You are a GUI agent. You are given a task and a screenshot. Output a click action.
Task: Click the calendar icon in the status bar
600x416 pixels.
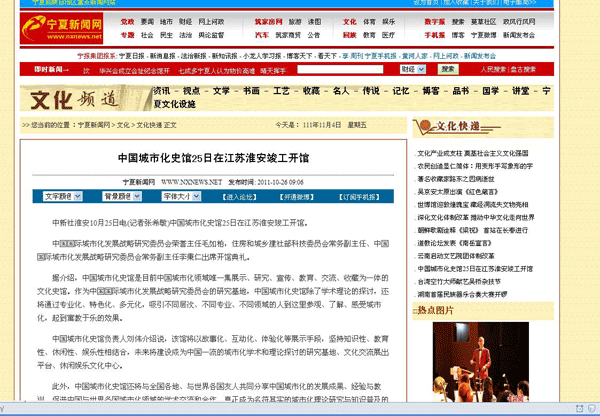[x=579, y=408]
